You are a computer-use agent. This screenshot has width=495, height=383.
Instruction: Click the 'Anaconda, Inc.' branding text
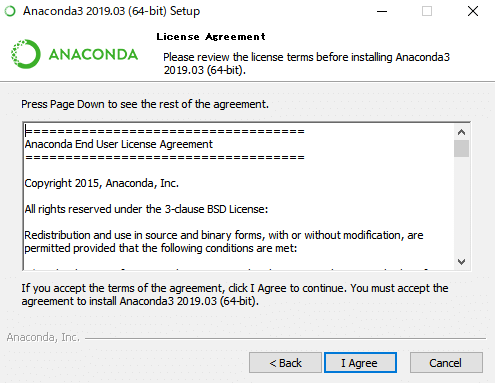point(43,337)
